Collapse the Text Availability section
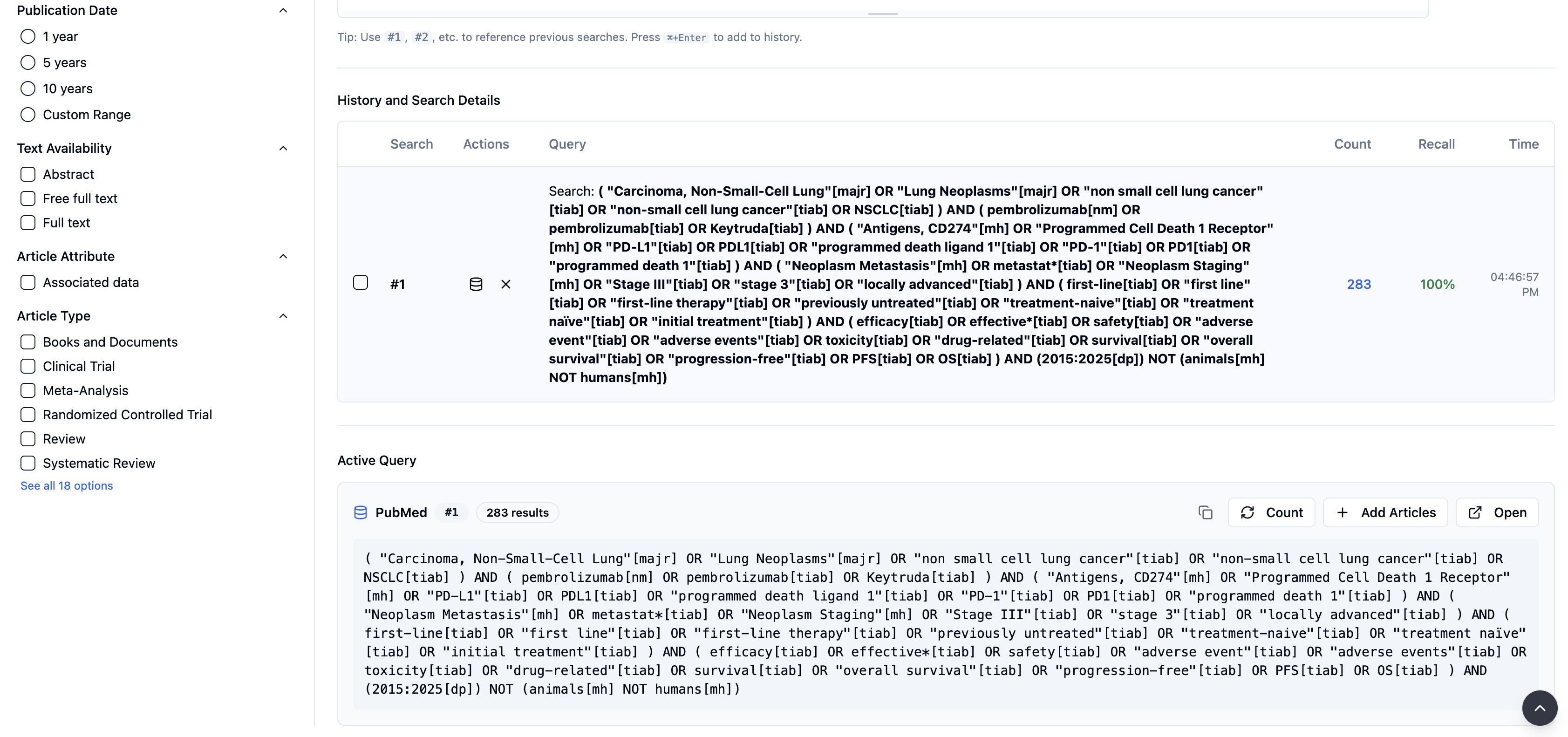The width and height of the screenshot is (1568, 737). click(x=283, y=149)
